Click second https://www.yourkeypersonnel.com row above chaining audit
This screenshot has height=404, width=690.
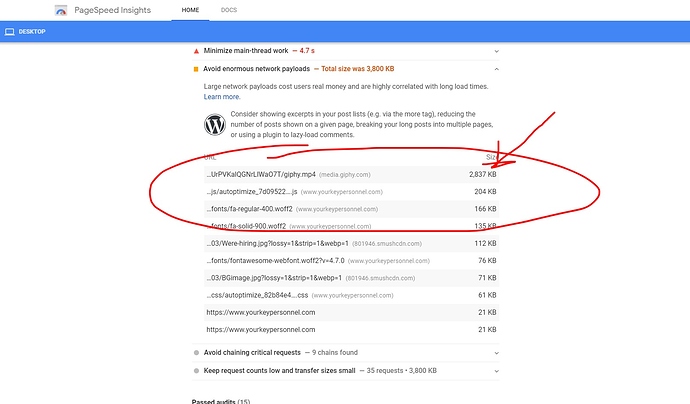[x=352, y=330]
